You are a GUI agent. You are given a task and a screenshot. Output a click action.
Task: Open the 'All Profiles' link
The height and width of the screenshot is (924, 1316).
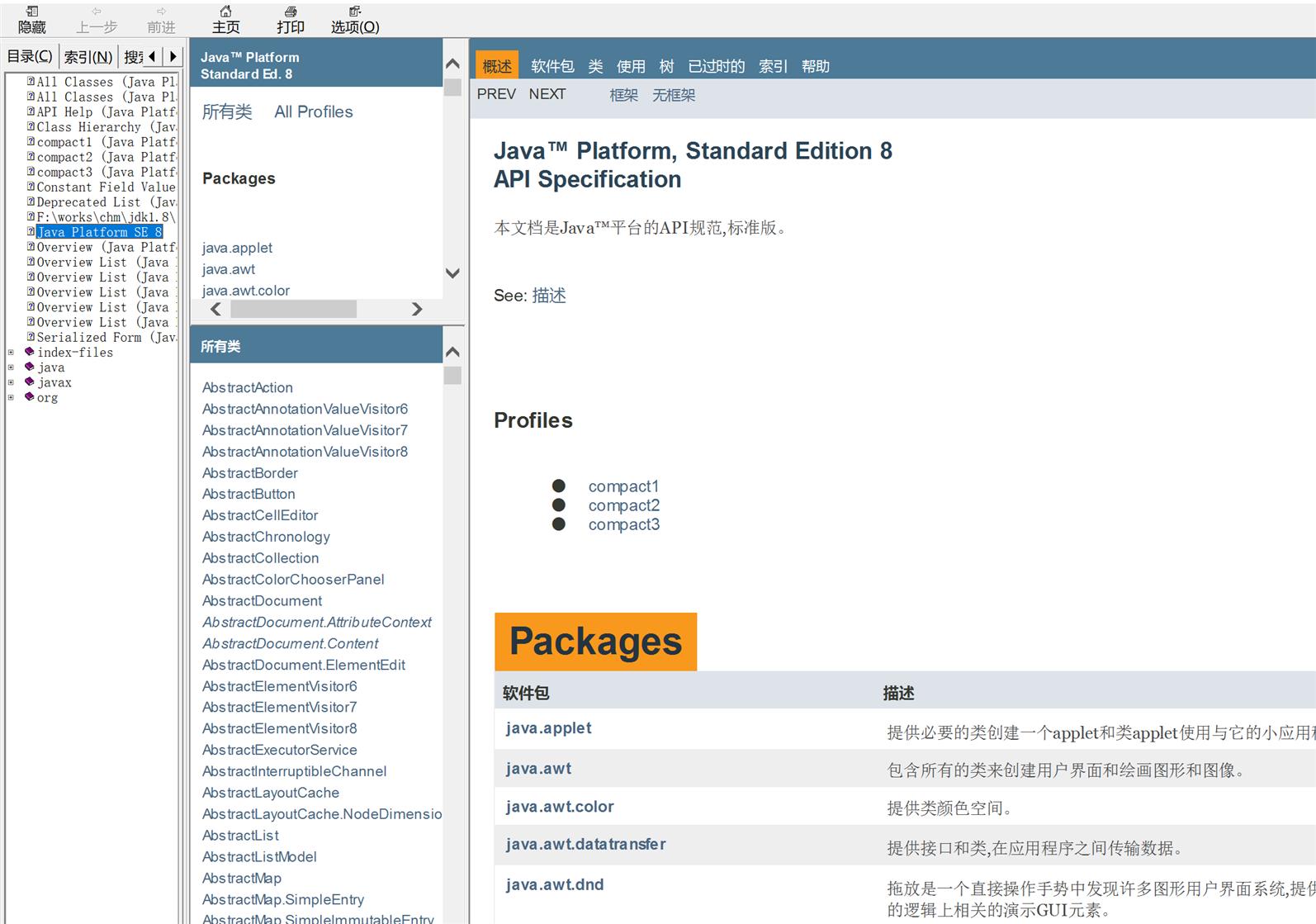pos(313,111)
